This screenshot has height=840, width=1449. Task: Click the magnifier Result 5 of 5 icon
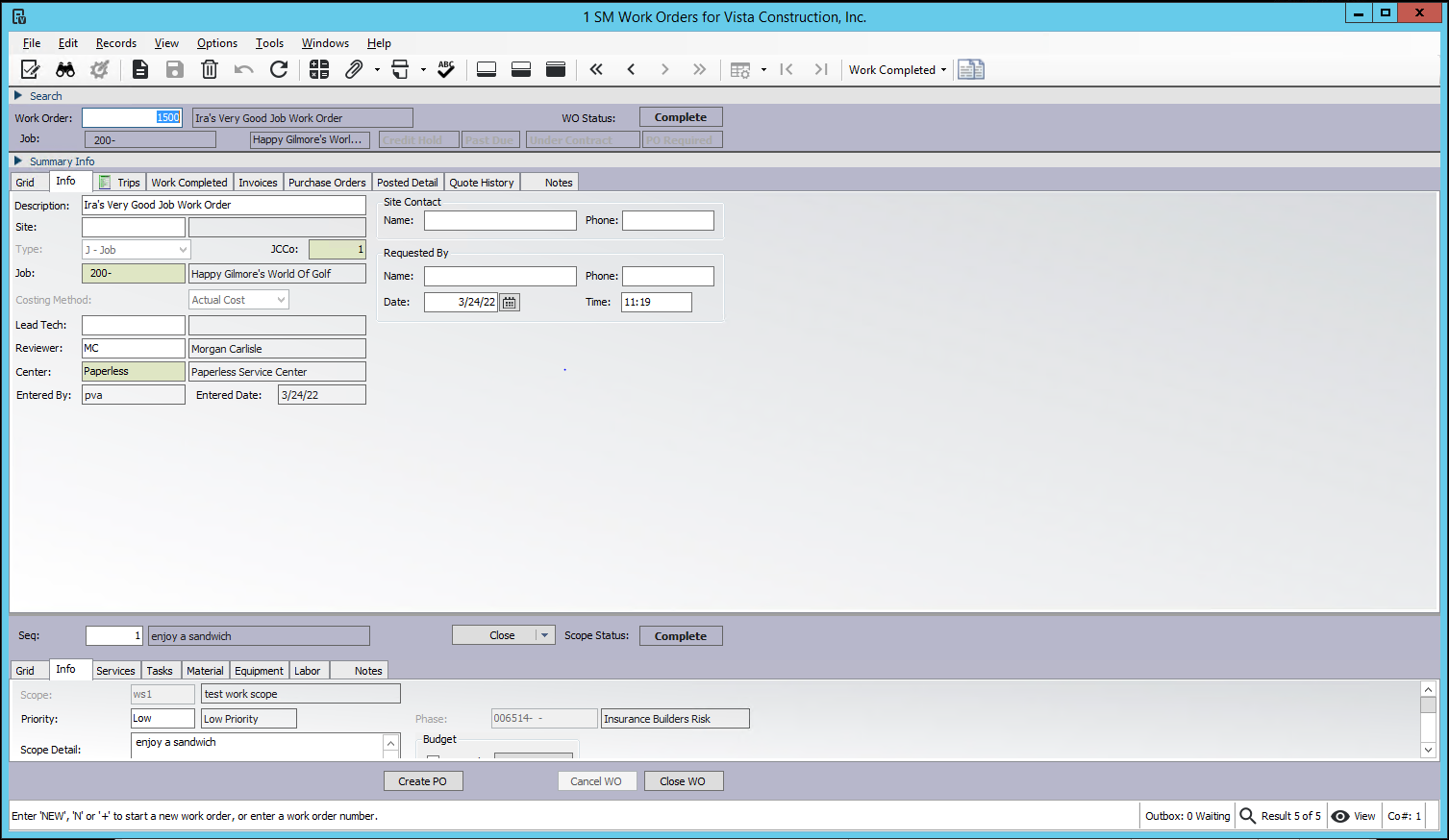click(1247, 815)
